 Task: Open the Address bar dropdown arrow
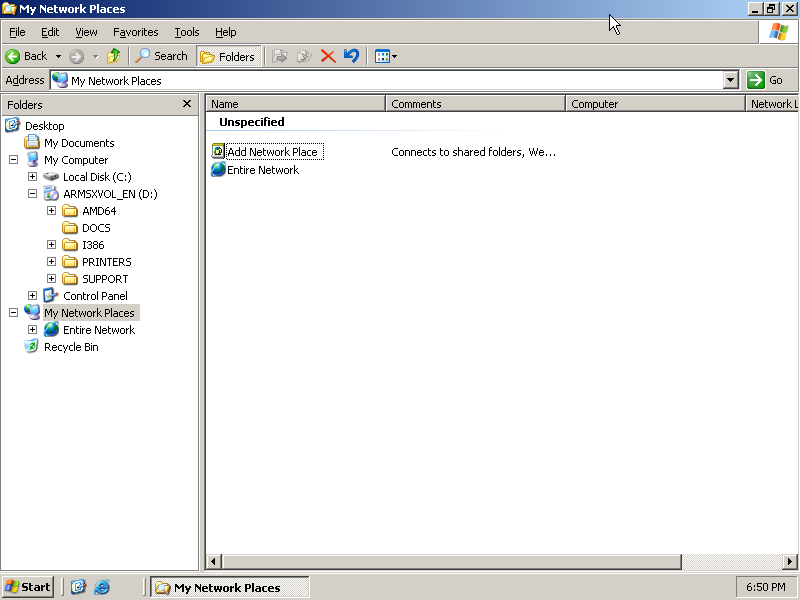point(730,80)
